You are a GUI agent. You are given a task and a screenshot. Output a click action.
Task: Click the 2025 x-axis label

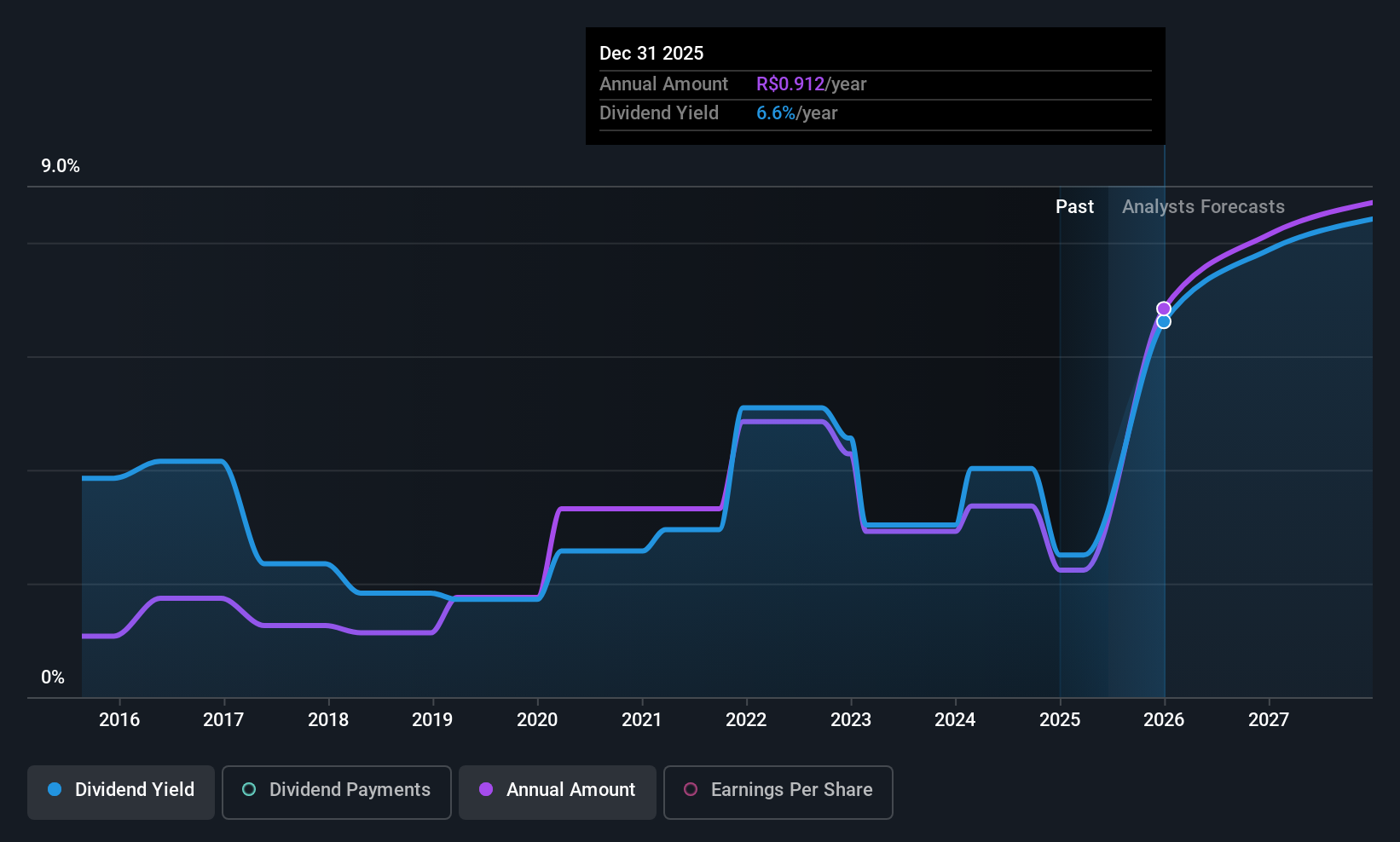pos(1060,719)
